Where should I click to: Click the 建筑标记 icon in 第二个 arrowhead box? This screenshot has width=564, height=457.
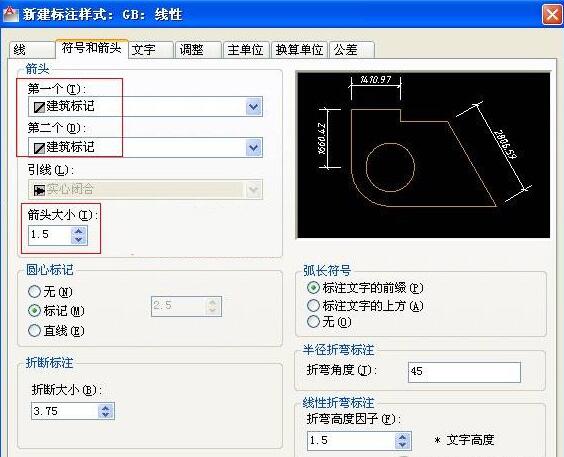coord(39,148)
